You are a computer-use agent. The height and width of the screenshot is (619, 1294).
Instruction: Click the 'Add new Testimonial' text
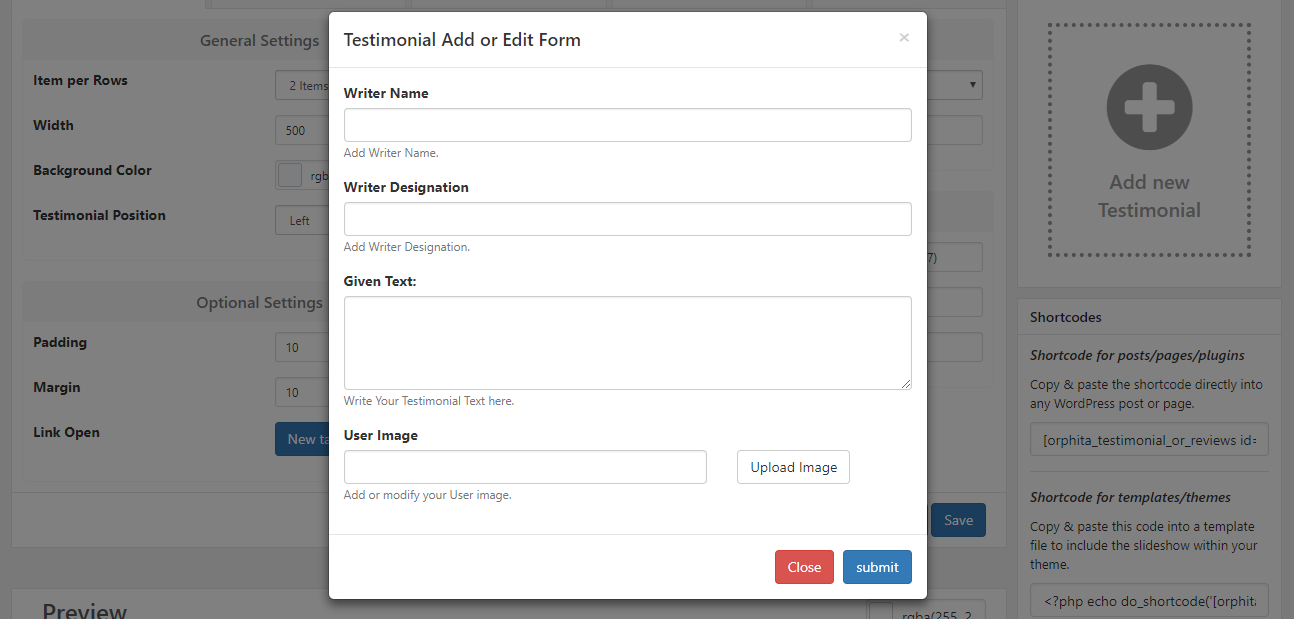click(1149, 196)
